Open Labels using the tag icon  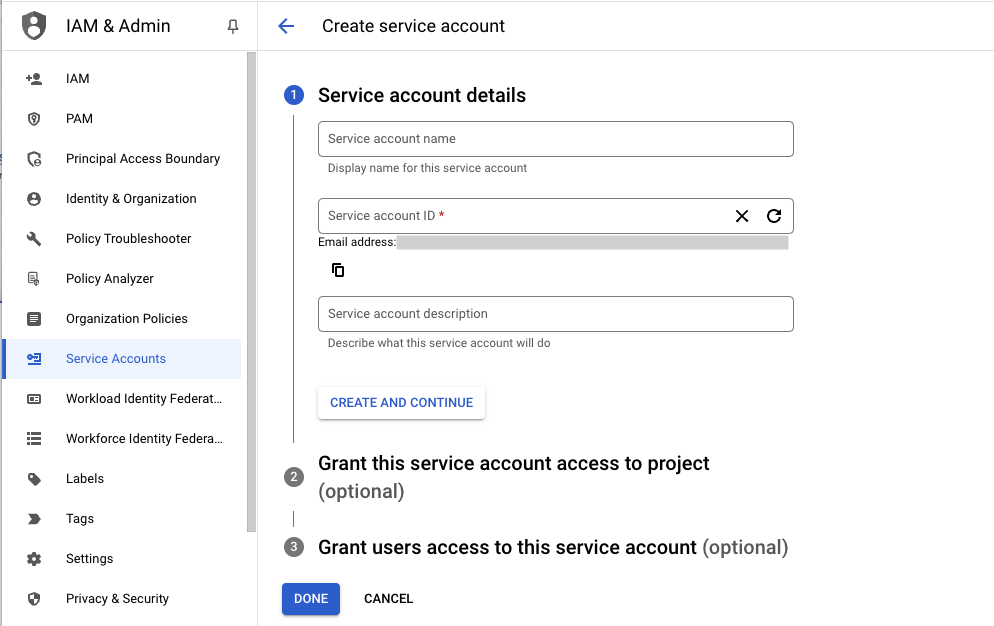[36, 478]
